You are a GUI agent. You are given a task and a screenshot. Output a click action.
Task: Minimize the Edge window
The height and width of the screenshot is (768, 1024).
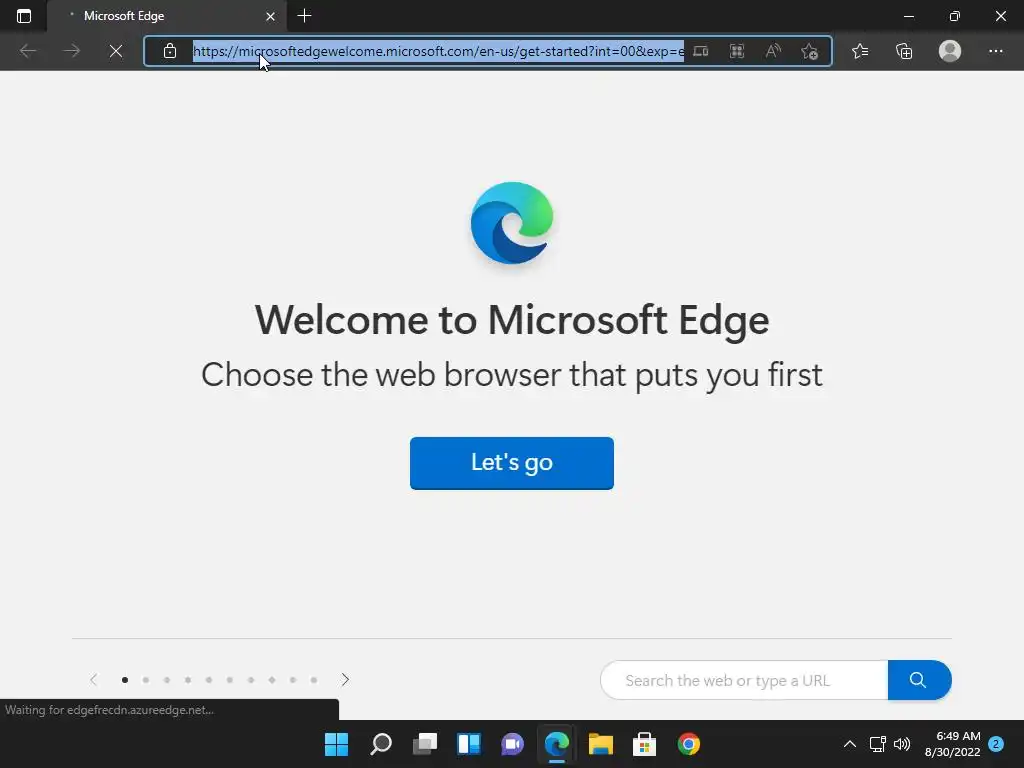pos(908,16)
